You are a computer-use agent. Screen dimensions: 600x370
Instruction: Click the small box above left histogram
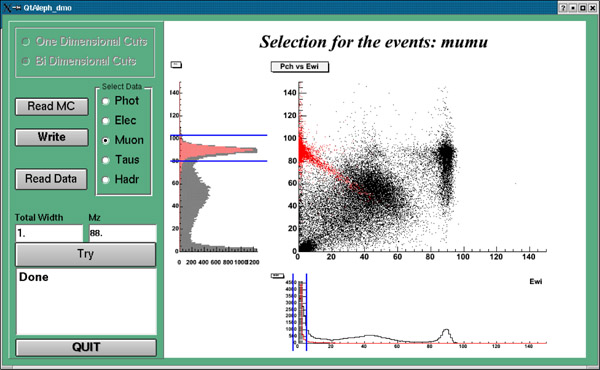pyautogui.click(x=176, y=65)
